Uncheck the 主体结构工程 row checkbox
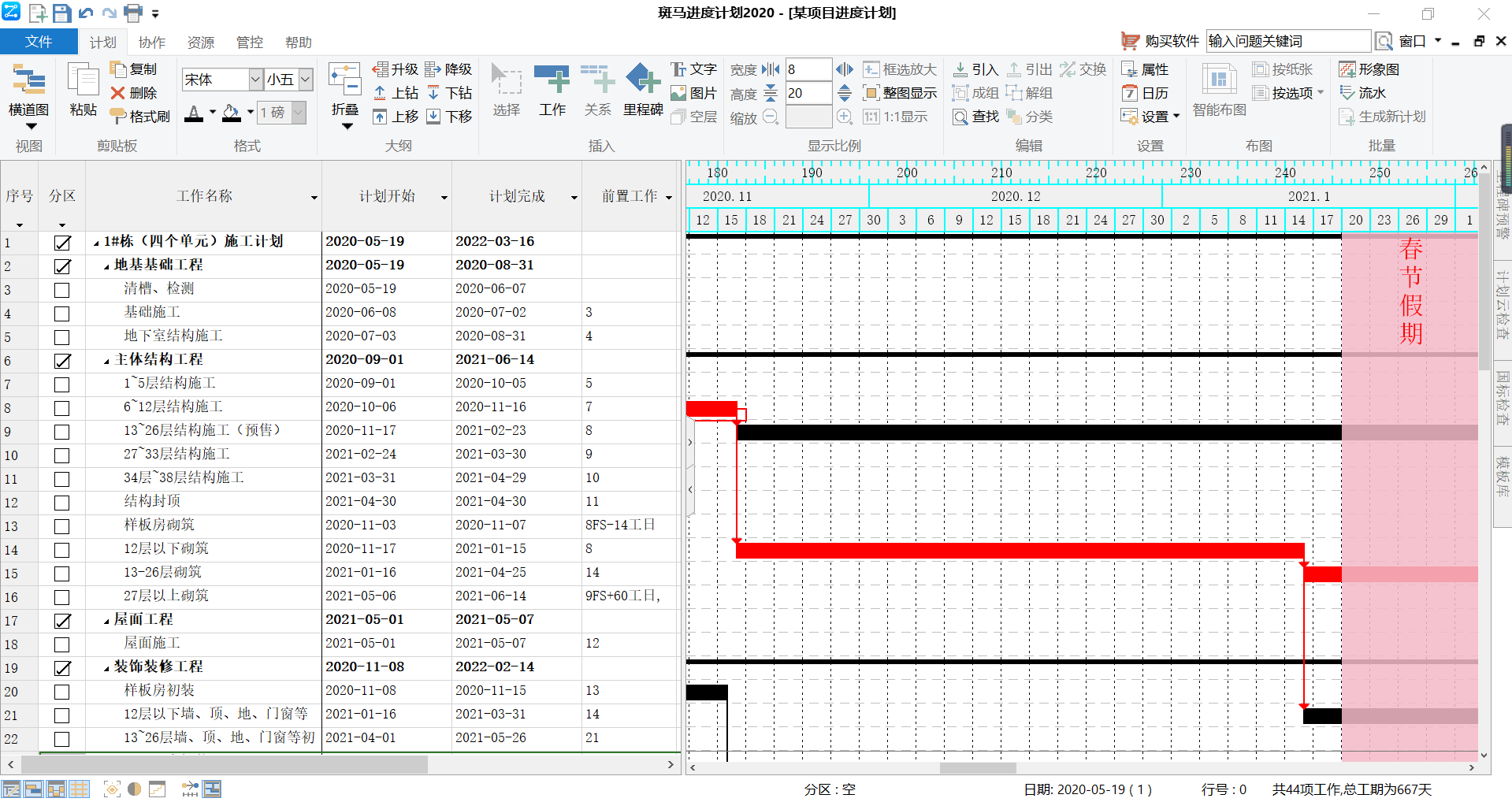 (62, 361)
